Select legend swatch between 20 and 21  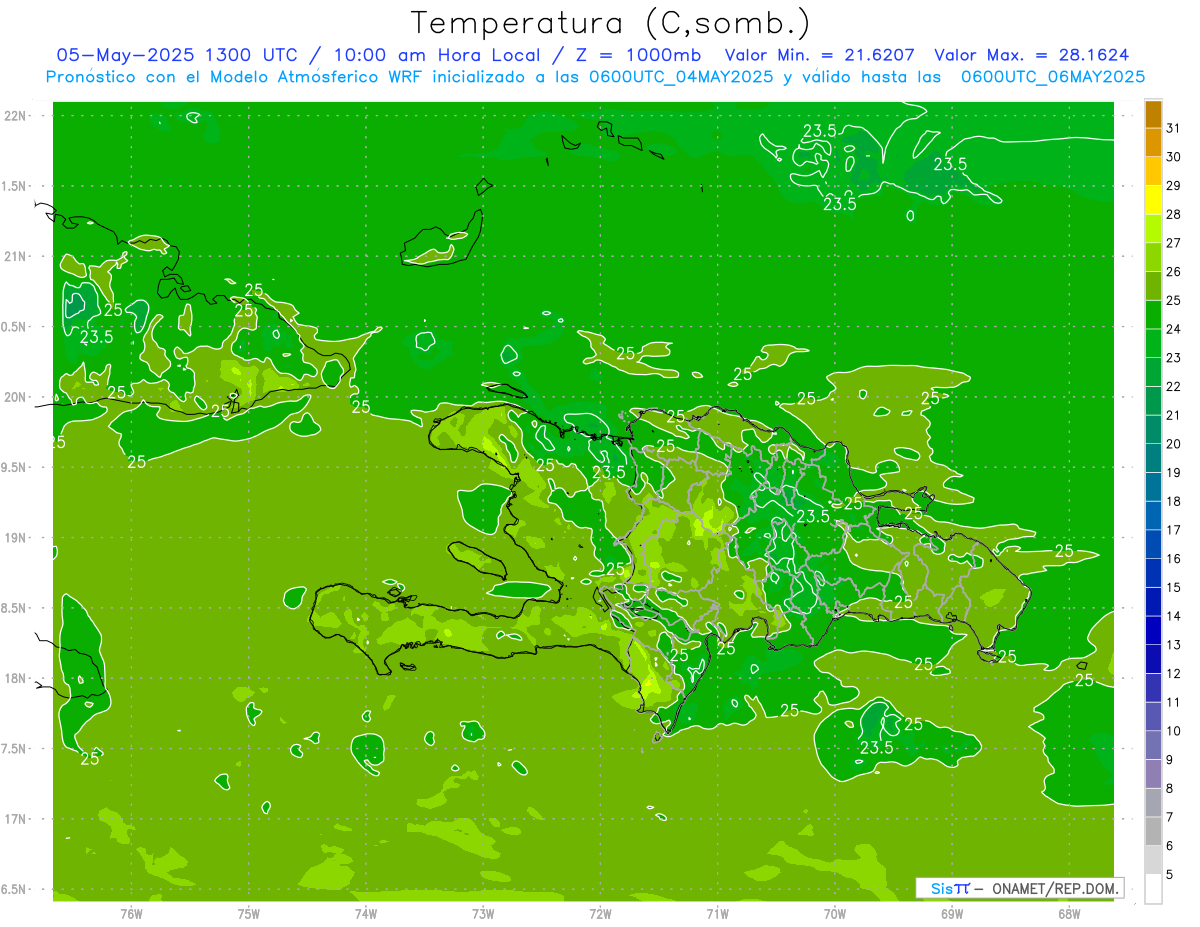click(x=1153, y=428)
